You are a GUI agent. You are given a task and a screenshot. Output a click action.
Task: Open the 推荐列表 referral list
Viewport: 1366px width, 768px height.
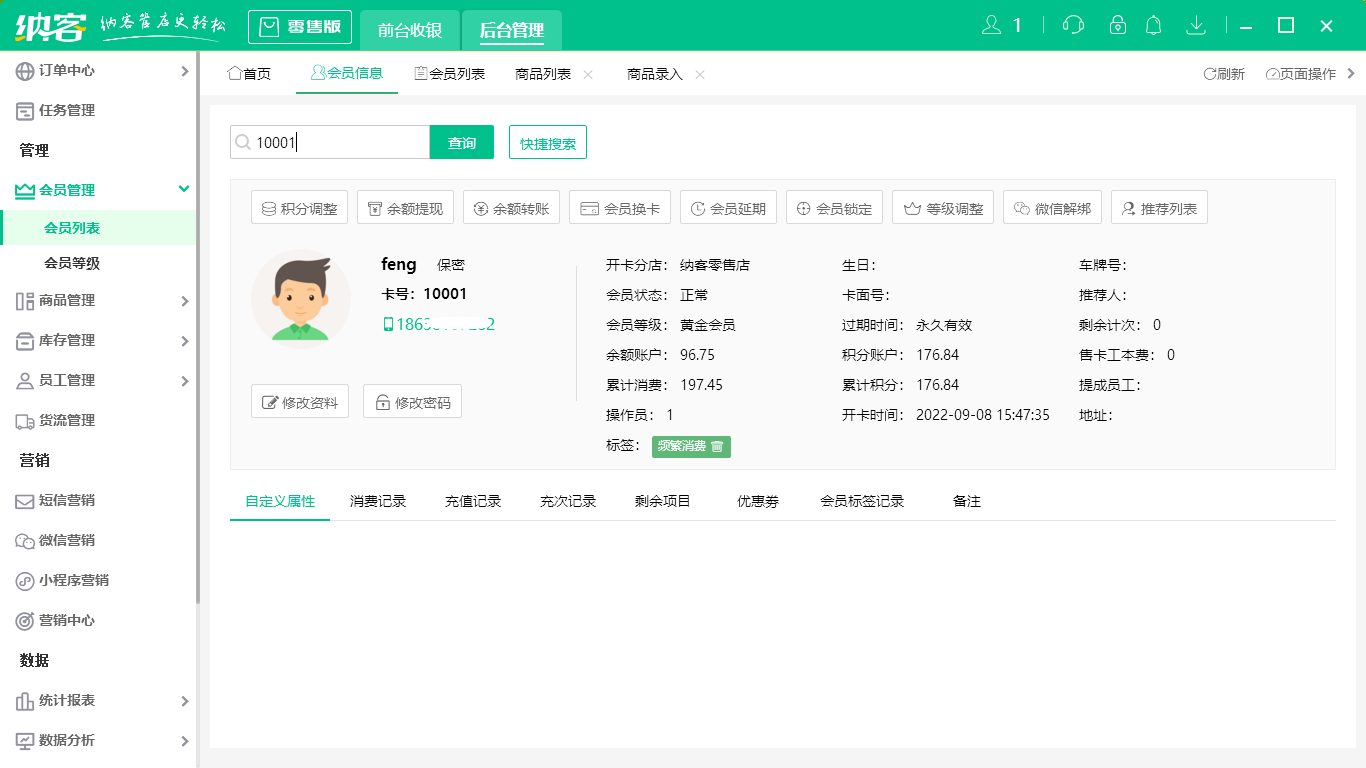point(1159,207)
